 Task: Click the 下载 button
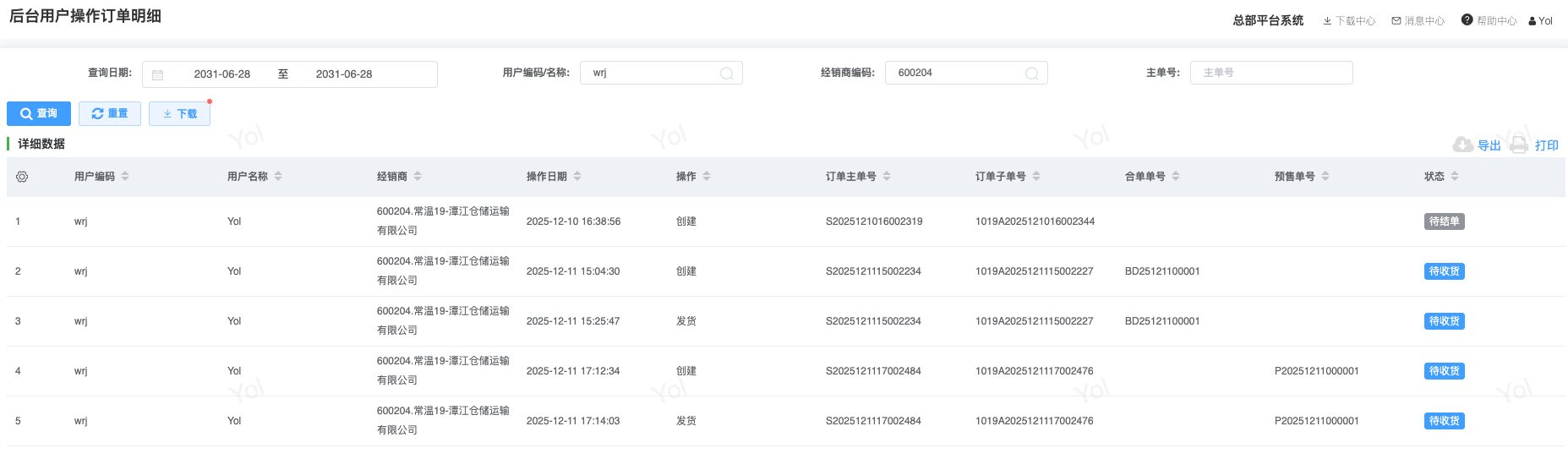tap(179, 113)
